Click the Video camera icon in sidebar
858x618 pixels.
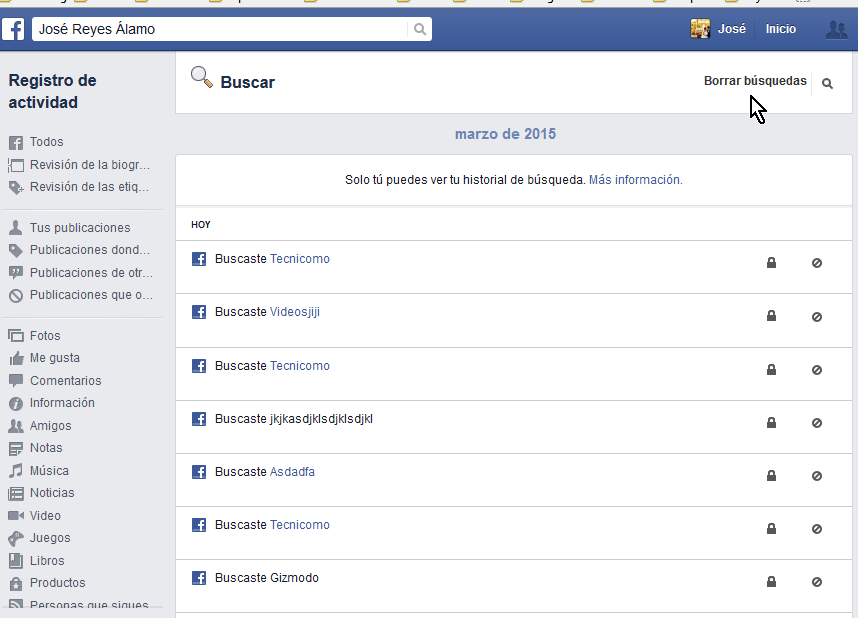coord(16,516)
